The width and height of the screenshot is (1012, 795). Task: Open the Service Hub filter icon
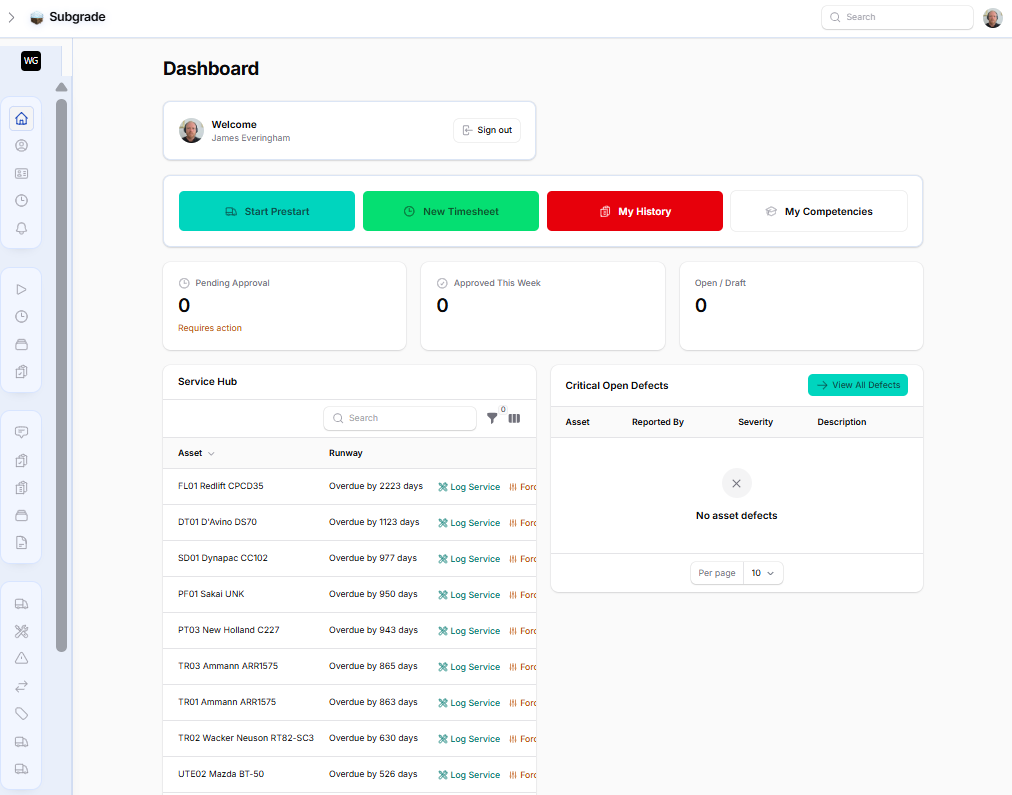click(x=493, y=419)
